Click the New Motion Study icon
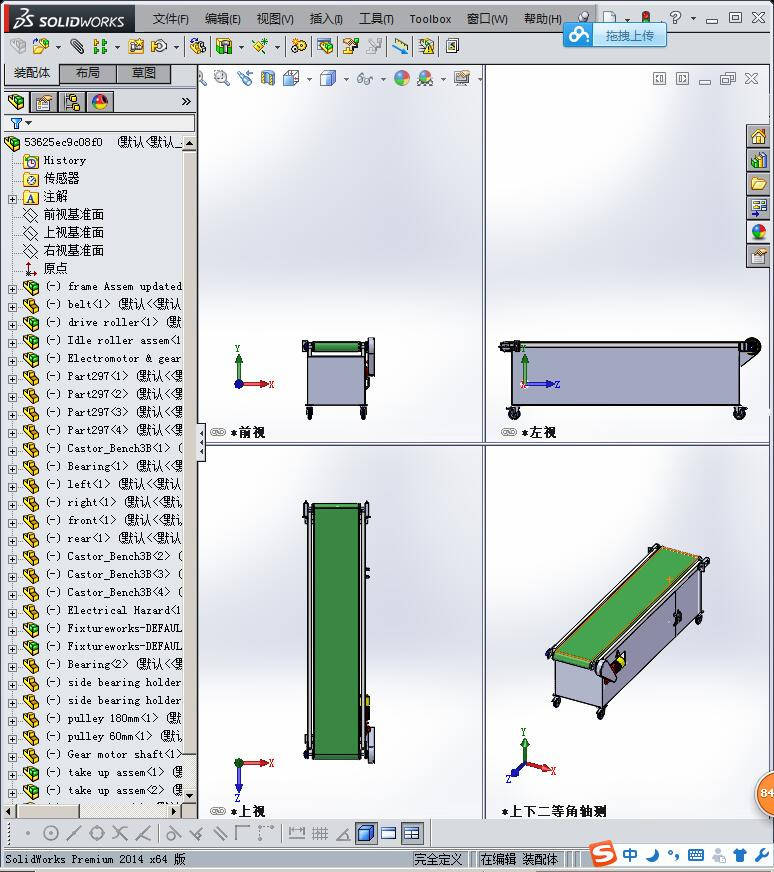 tap(299, 46)
